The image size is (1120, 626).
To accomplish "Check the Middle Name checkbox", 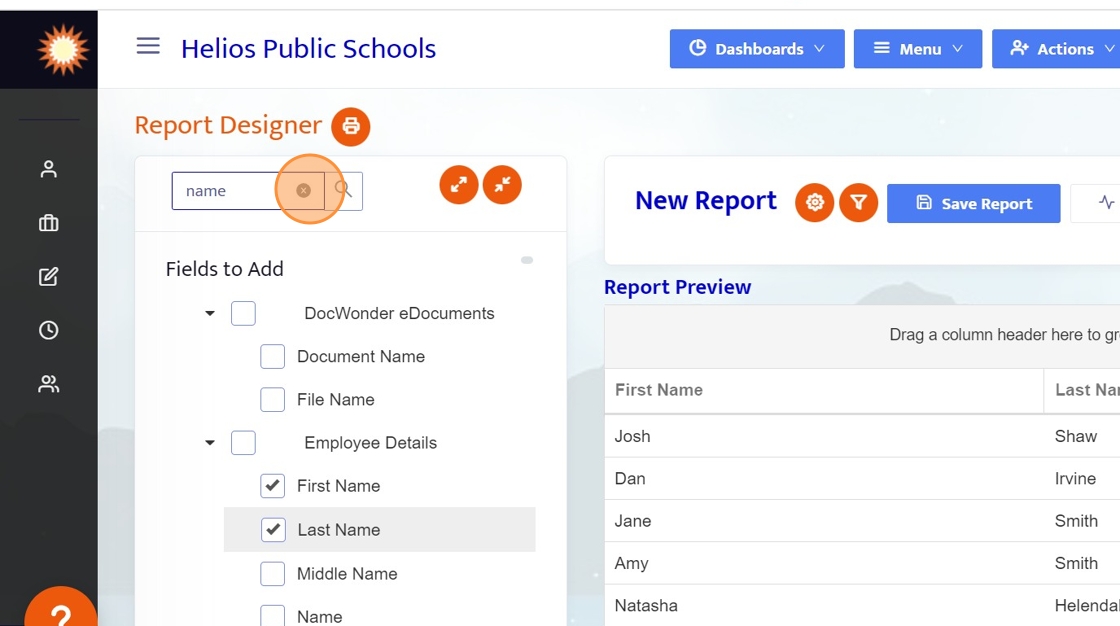I will tap(272, 574).
